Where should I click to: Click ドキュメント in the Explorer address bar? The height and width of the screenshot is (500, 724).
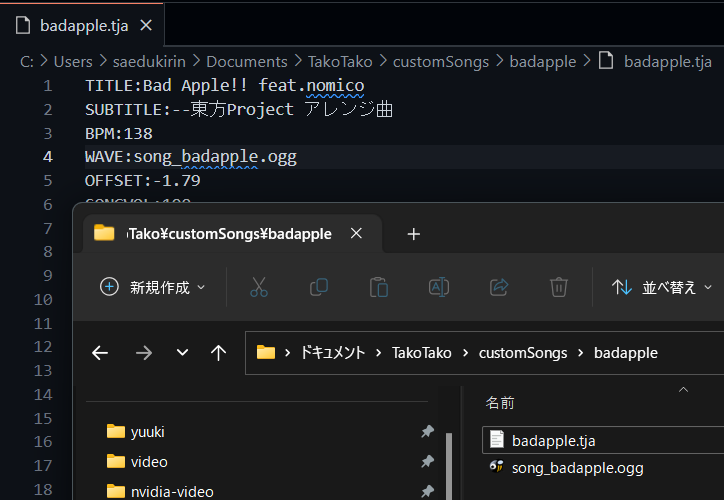point(332,353)
